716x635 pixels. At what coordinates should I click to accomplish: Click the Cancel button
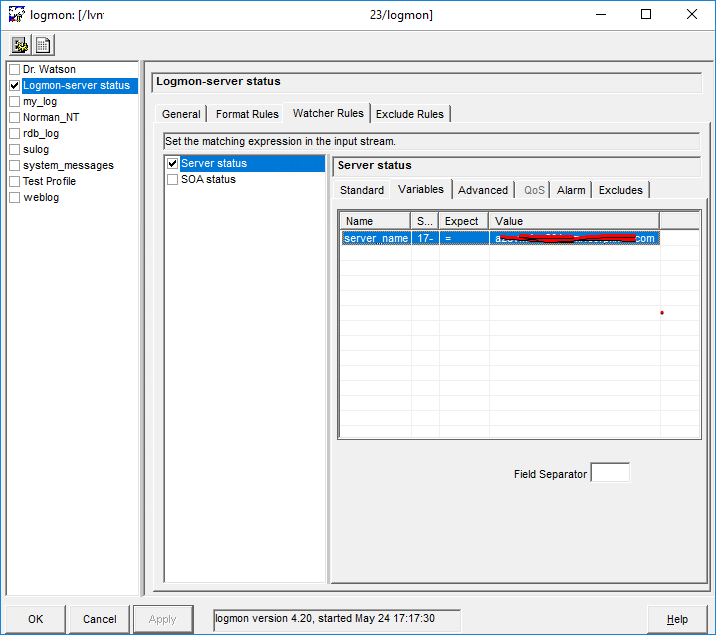point(100,619)
